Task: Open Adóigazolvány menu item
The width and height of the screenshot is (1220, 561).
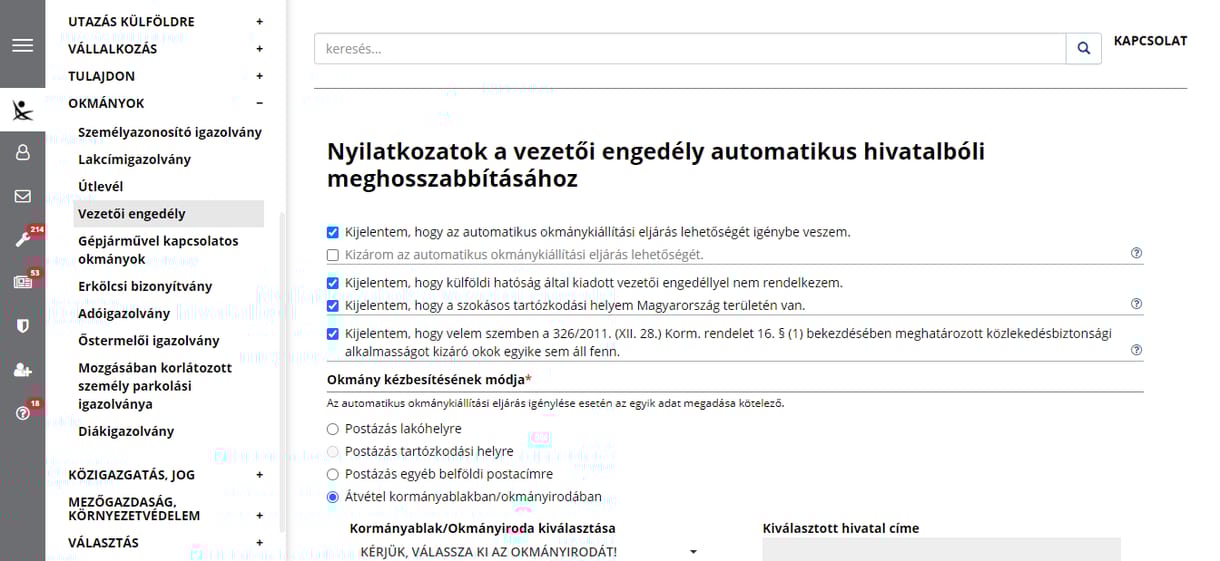Action: 124,313
